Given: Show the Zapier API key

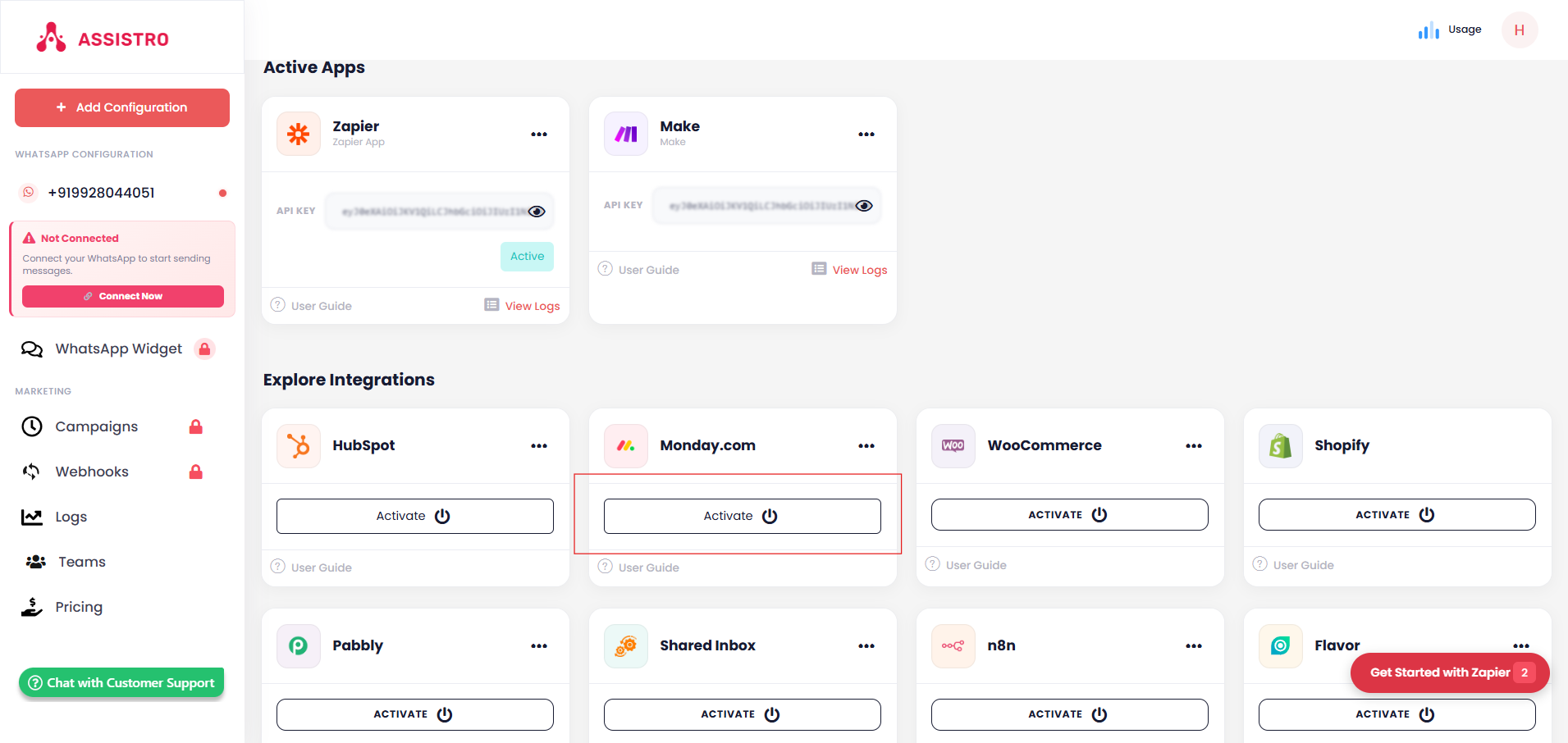Looking at the screenshot, I should tap(537, 212).
